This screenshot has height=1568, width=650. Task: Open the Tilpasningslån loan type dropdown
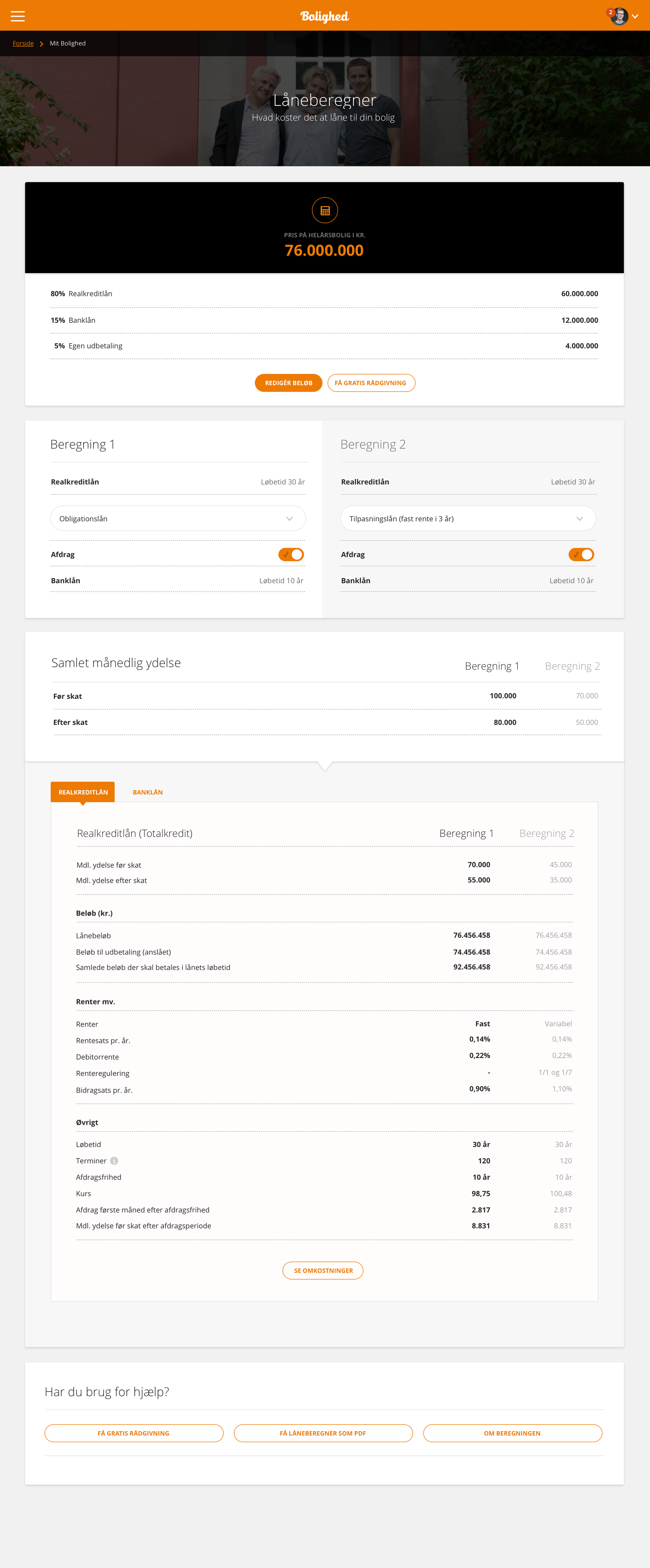[x=468, y=519]
